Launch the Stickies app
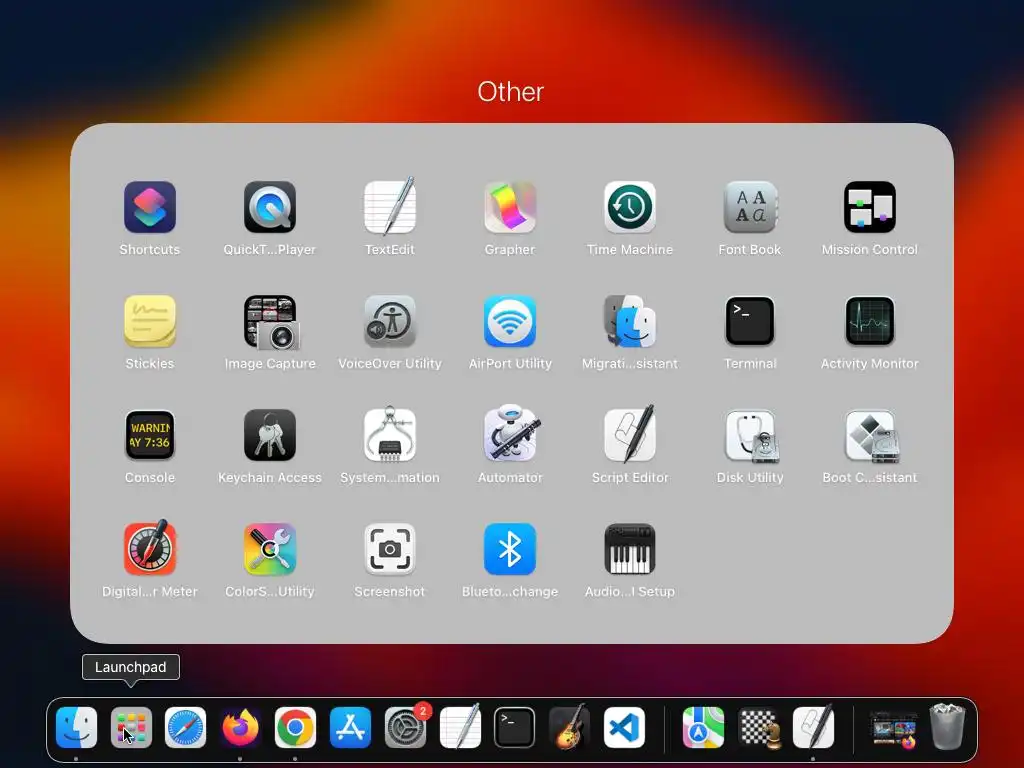Viewport: 1024px width, 768px height. pos(150,321)
